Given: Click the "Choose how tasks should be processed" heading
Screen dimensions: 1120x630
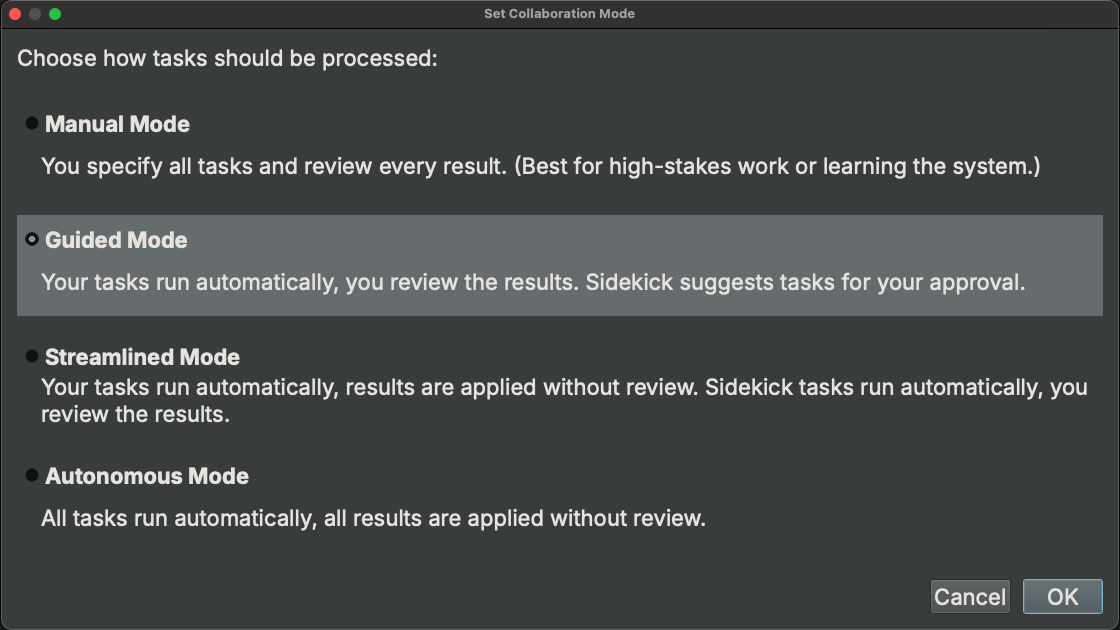Looking at the screenshot, I should point(228,58).
